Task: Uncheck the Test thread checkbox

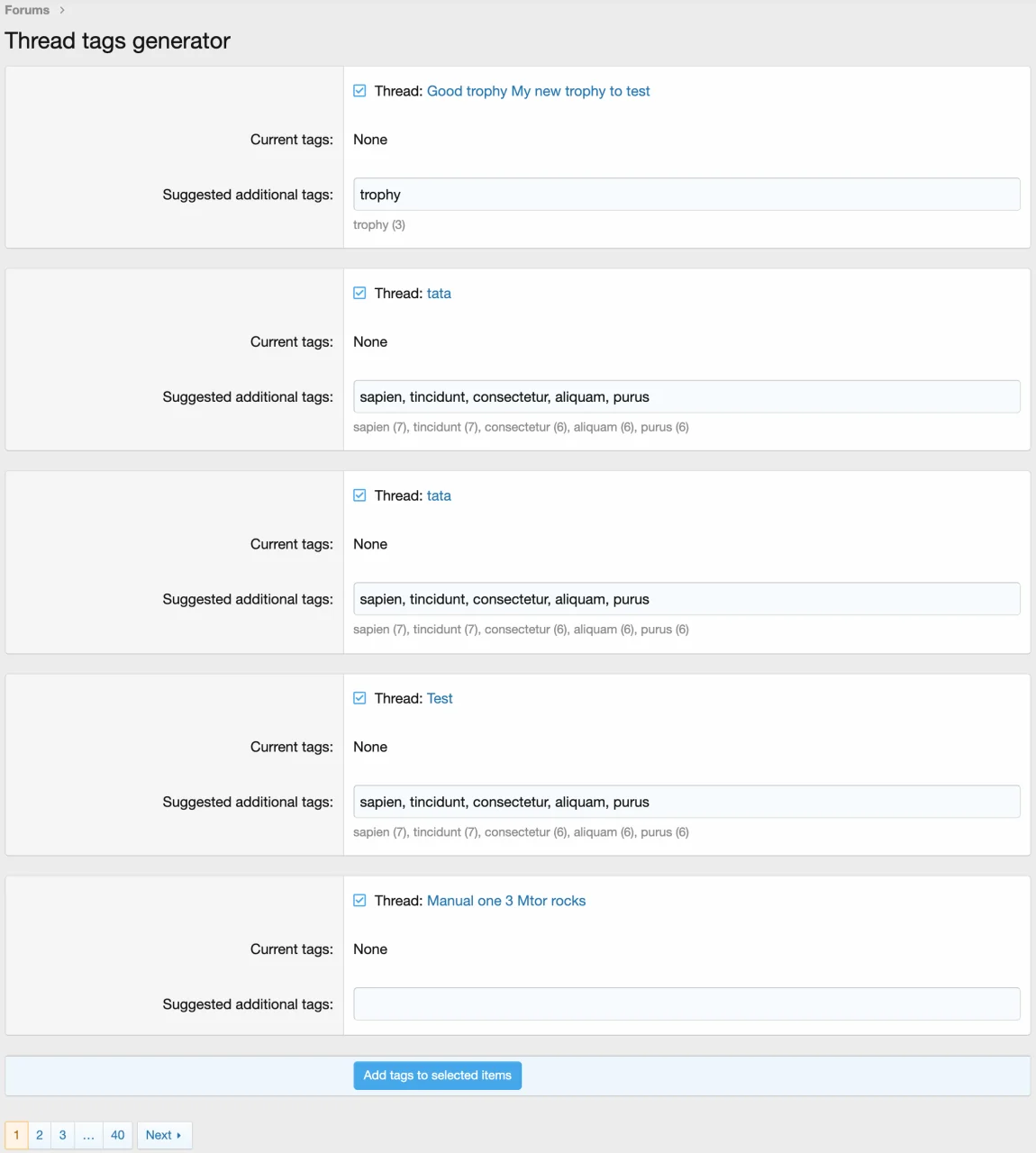Action: [359, 698]
